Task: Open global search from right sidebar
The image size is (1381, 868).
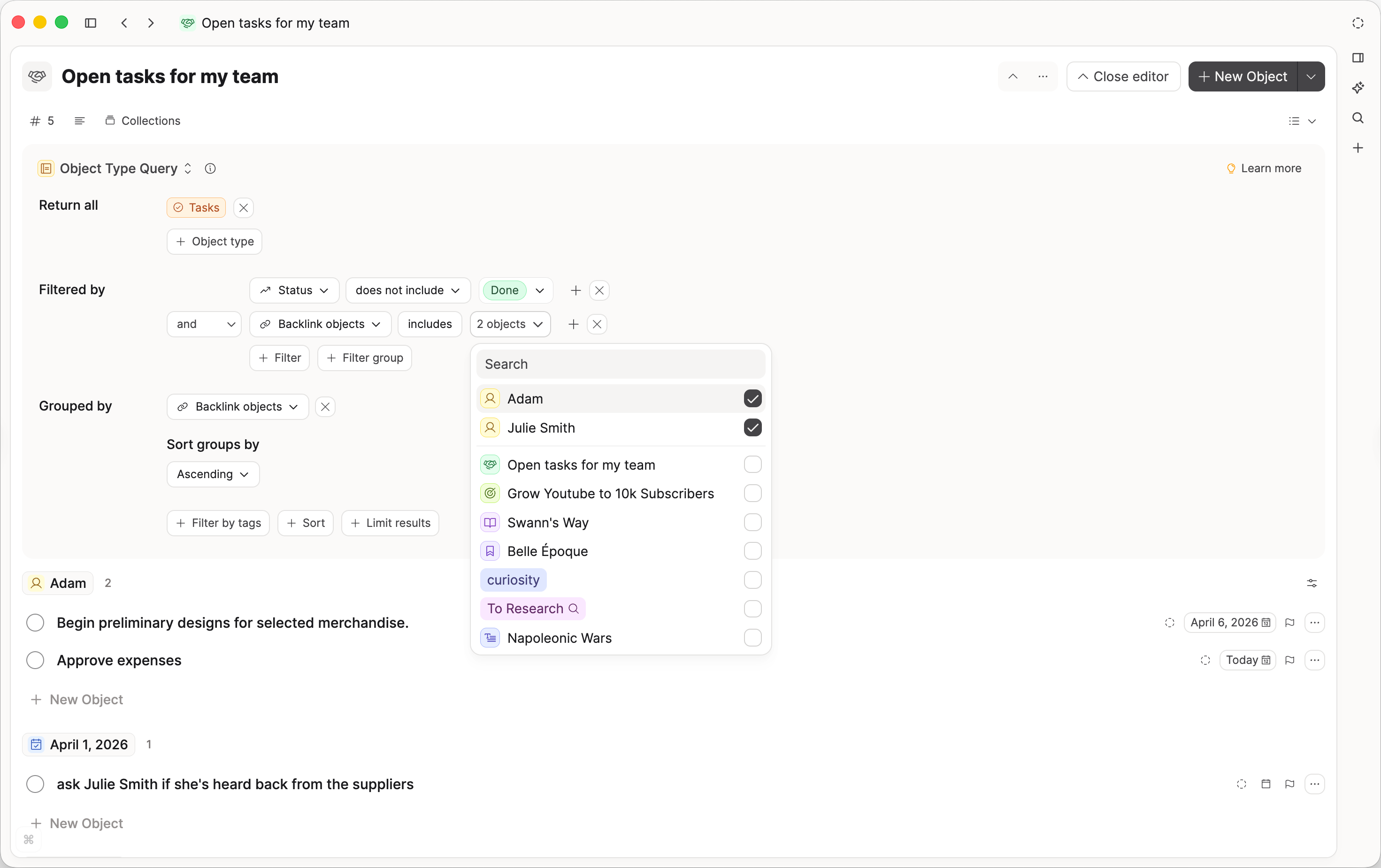Action: coord(1358,117)
